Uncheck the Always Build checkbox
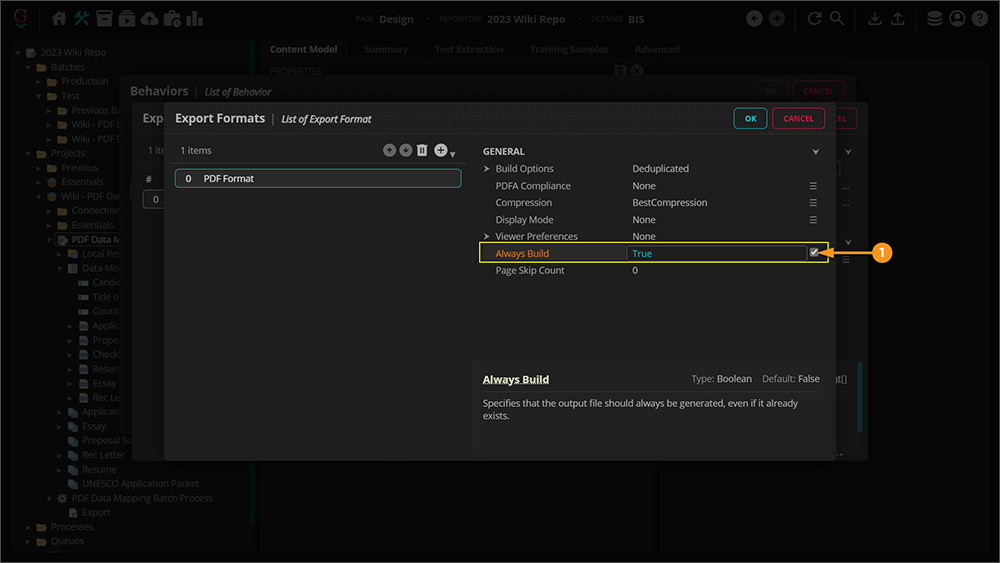 click(x=814, y=253)
